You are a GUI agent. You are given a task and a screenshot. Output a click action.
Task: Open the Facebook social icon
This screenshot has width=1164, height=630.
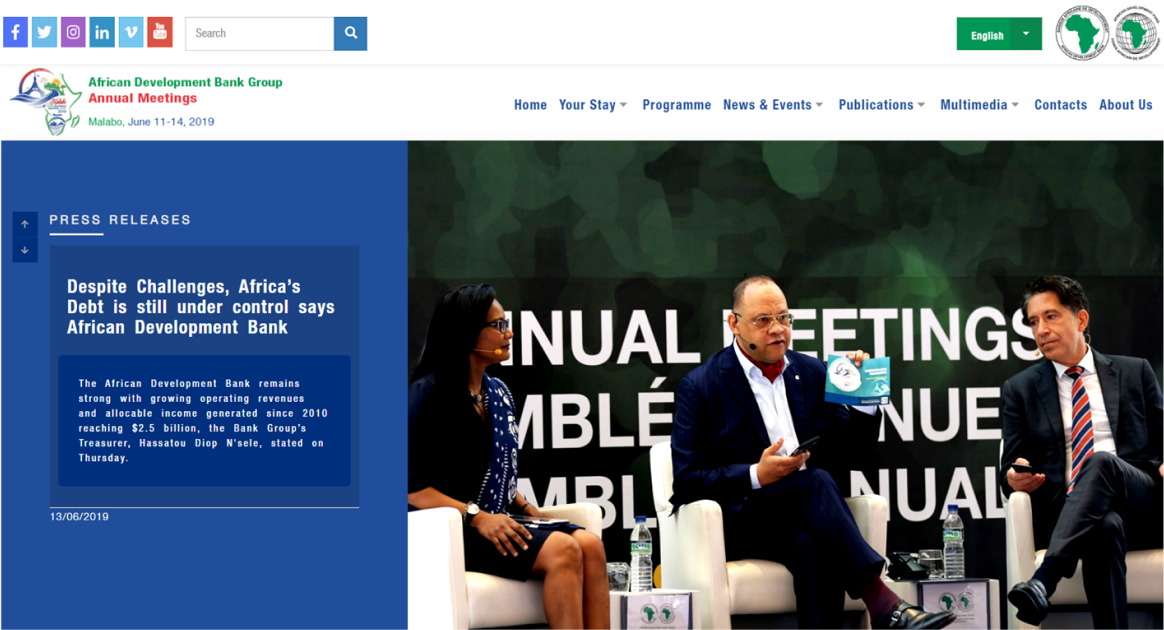point(16,33)
